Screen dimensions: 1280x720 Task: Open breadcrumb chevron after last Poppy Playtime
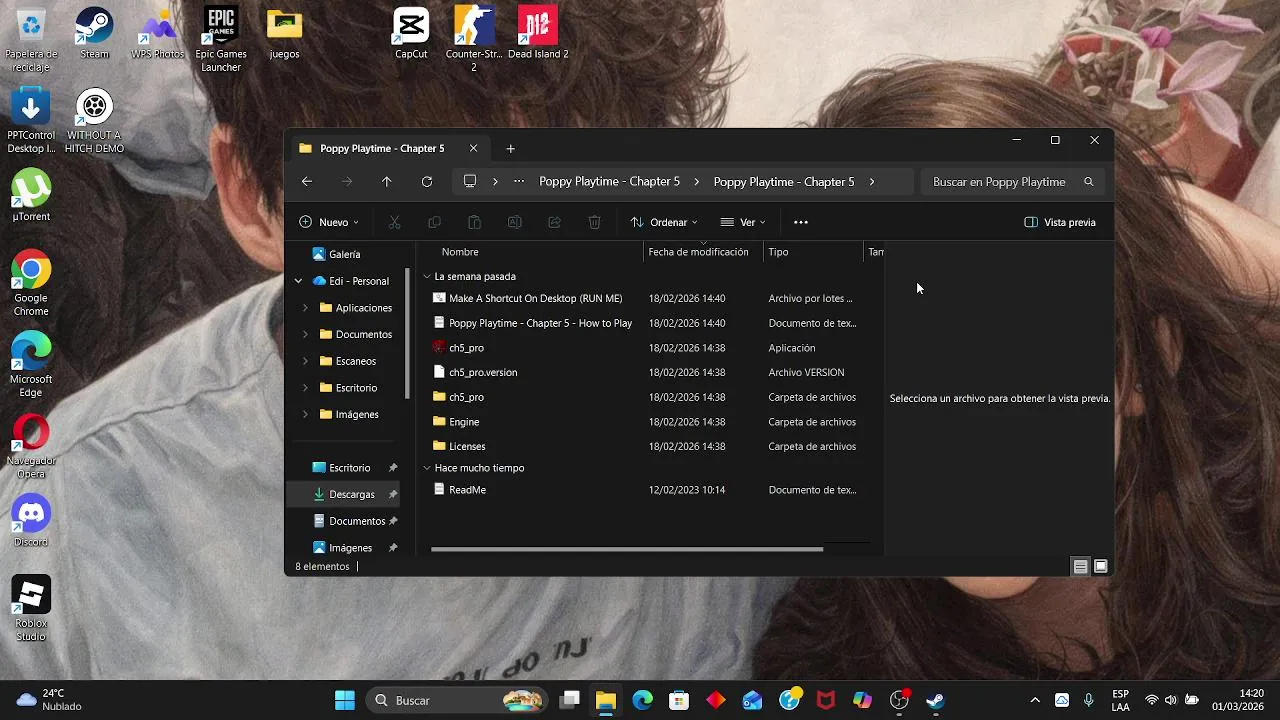tap(872, 182)
